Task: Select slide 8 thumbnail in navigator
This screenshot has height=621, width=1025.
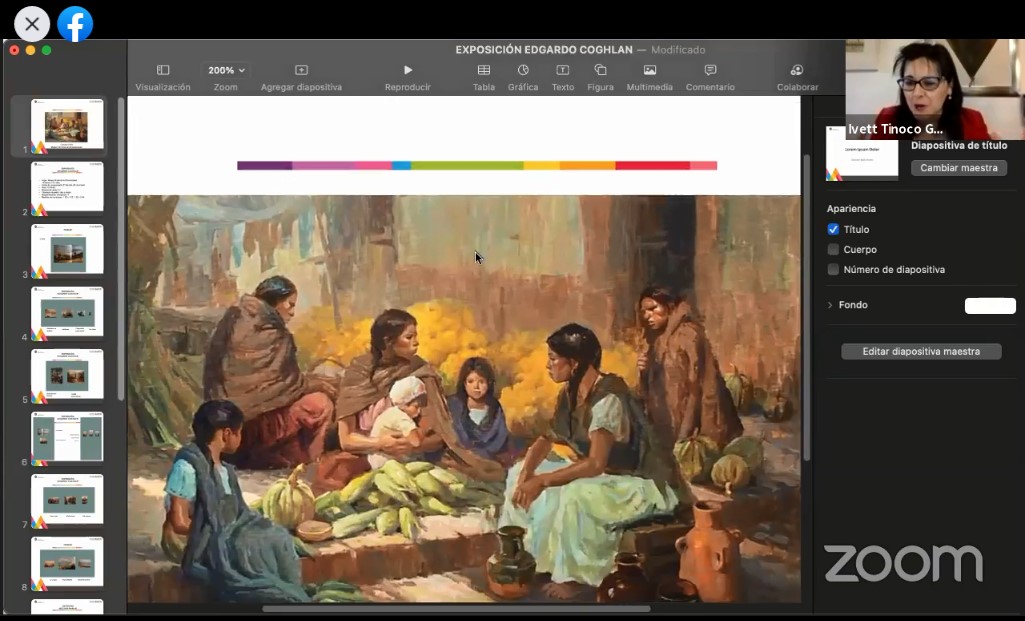Action: (x=67, y=562)
